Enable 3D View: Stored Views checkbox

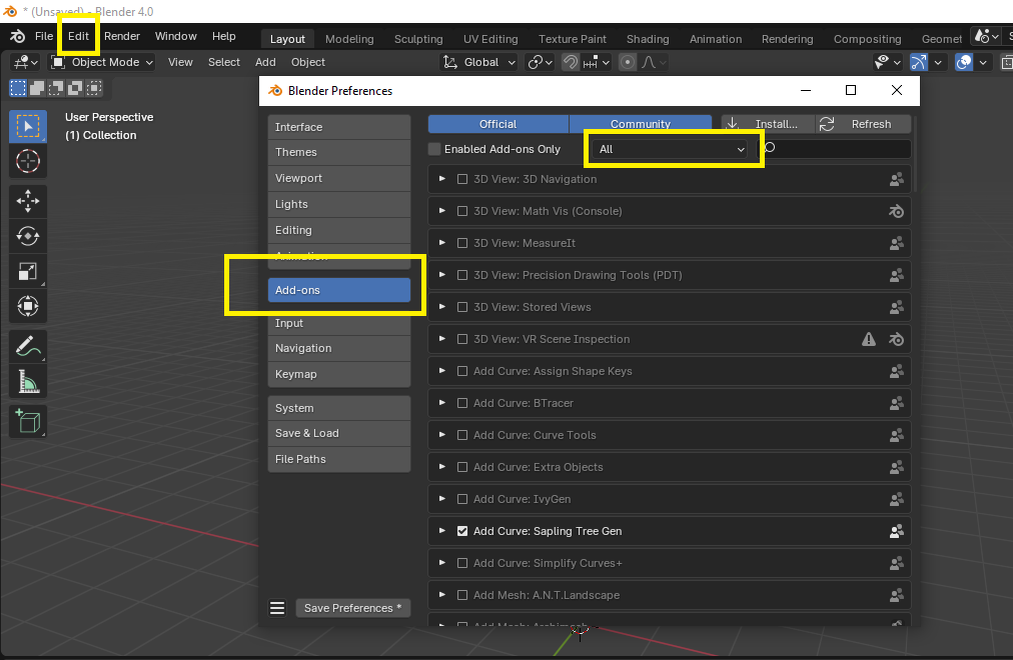pos(463,307)
